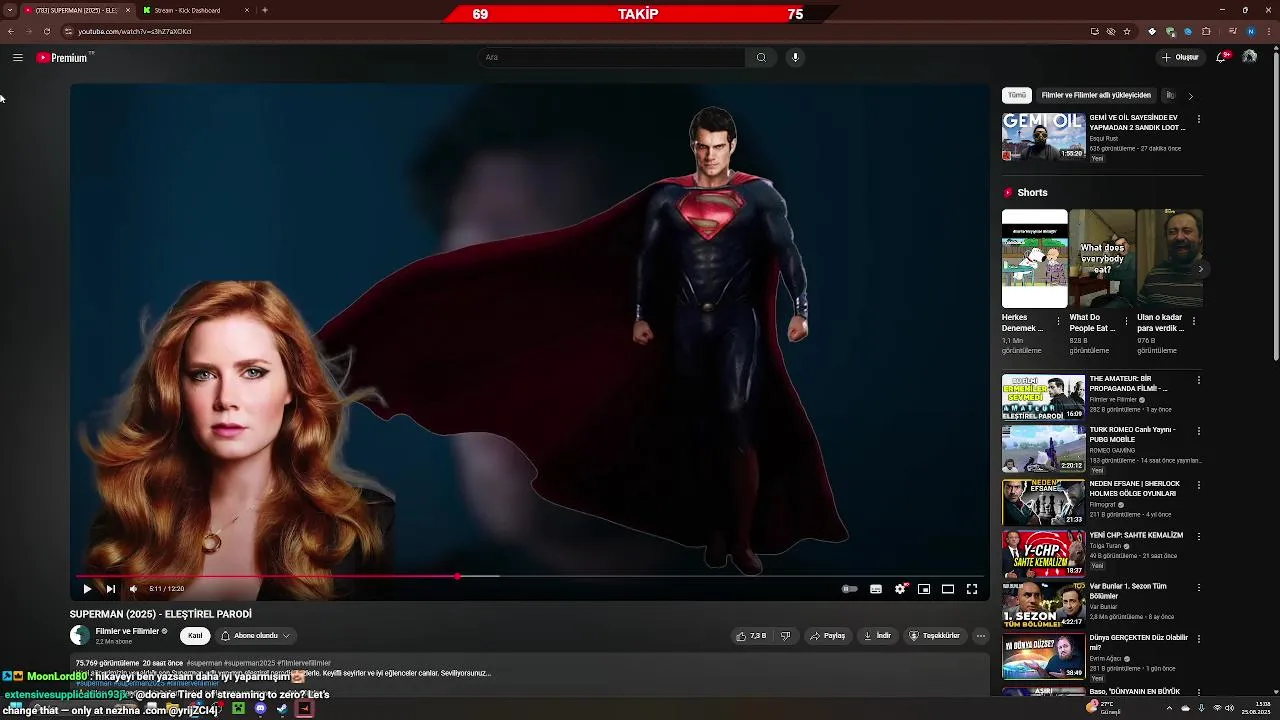Switch to the Stream - Kick Dashboard tab
Image resolution: width=1280 pixels, height=720 pixels.
pos(195,10)
